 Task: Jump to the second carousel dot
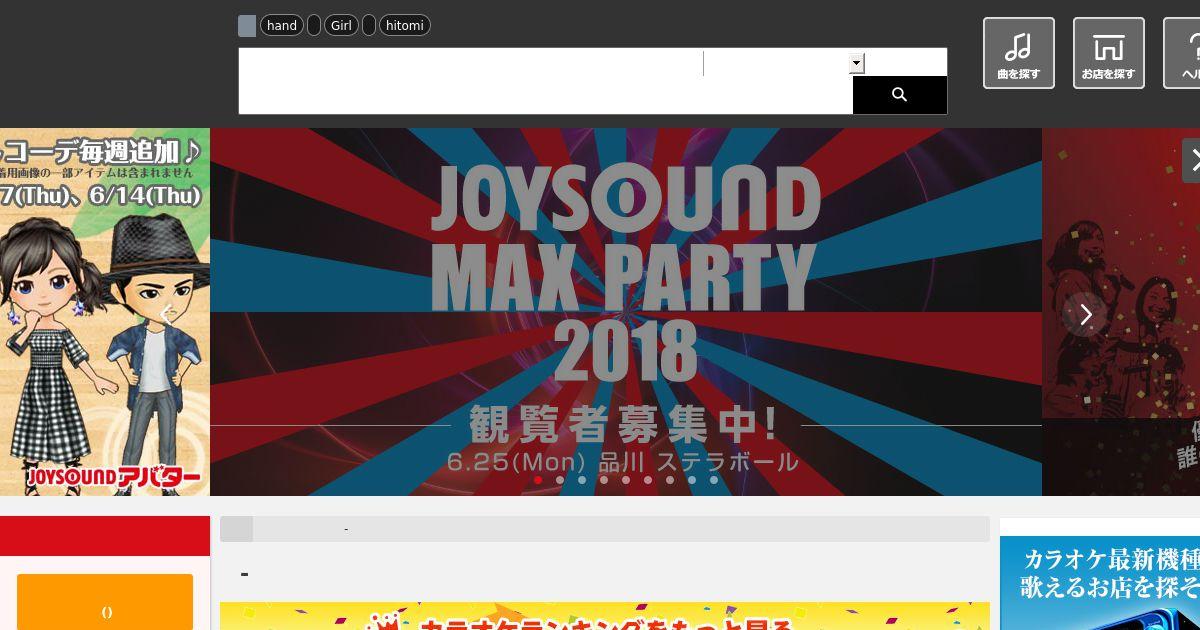[560, 480]
